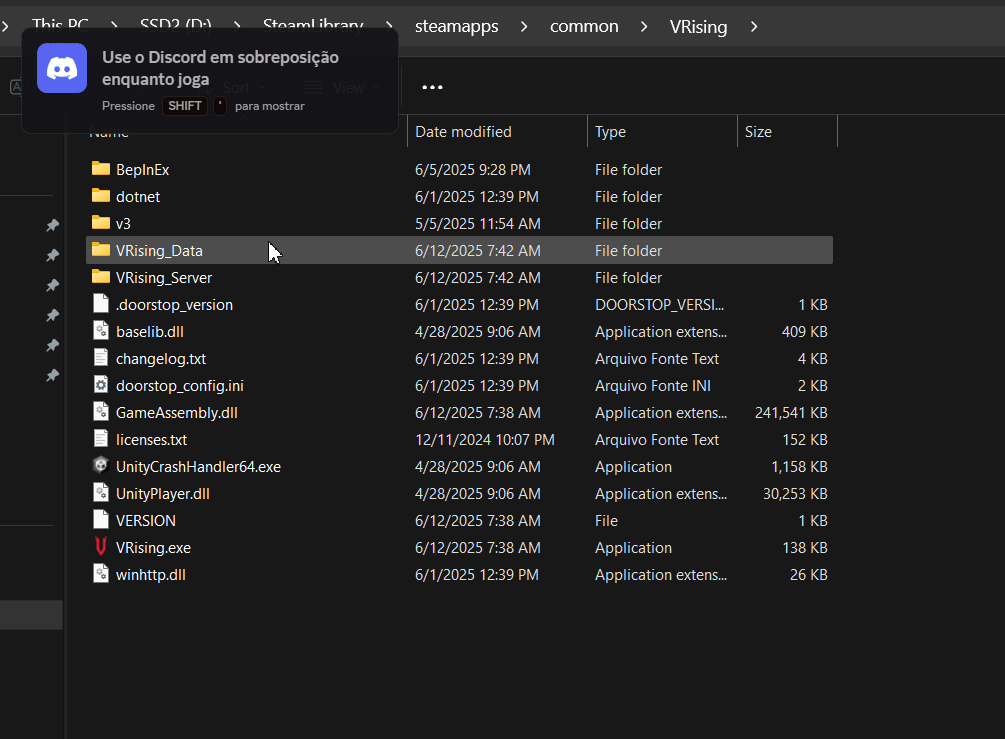Expand the chevron after steamapps in the path
The height and width of the screenshot is (739, 1005).
tap(524, 26)
